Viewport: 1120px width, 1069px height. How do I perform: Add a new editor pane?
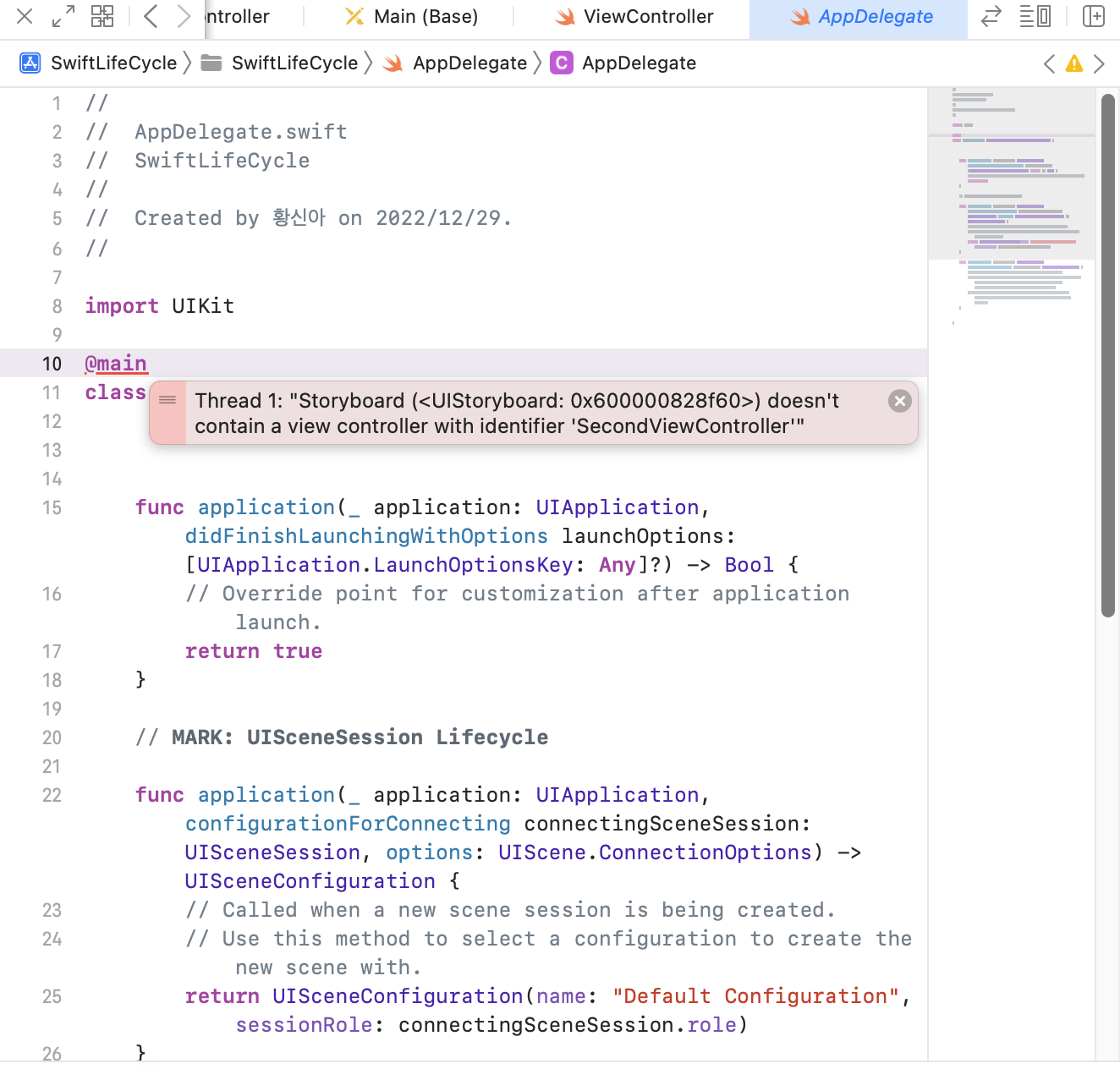click(x=1094, y=16)
